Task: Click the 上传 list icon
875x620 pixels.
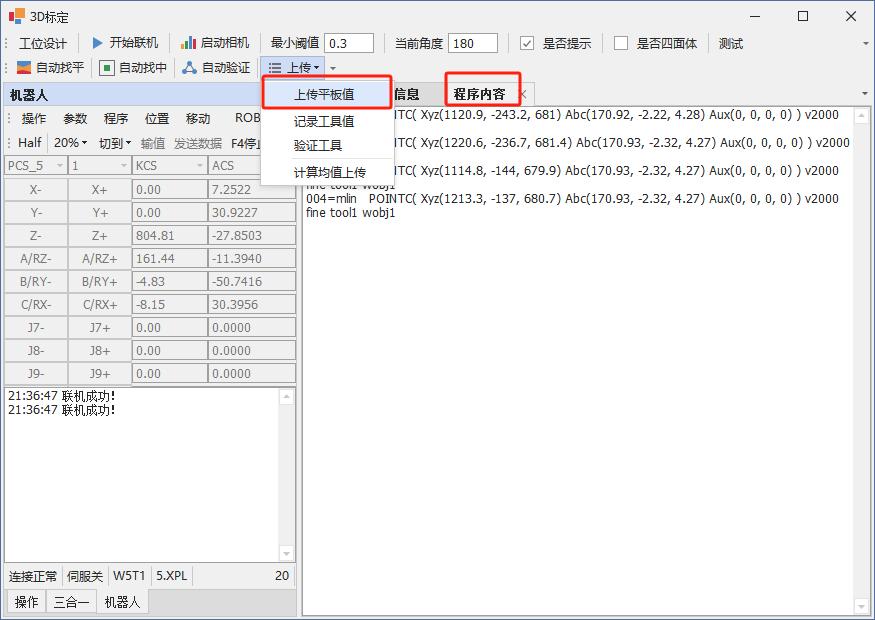Action: (275, 68)
